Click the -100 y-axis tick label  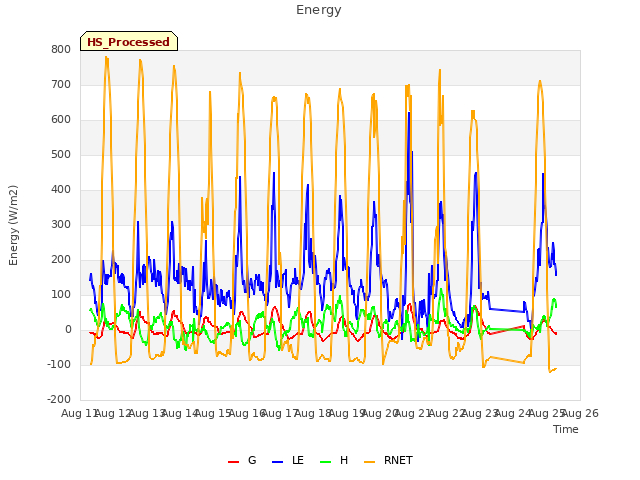point(59,364)
